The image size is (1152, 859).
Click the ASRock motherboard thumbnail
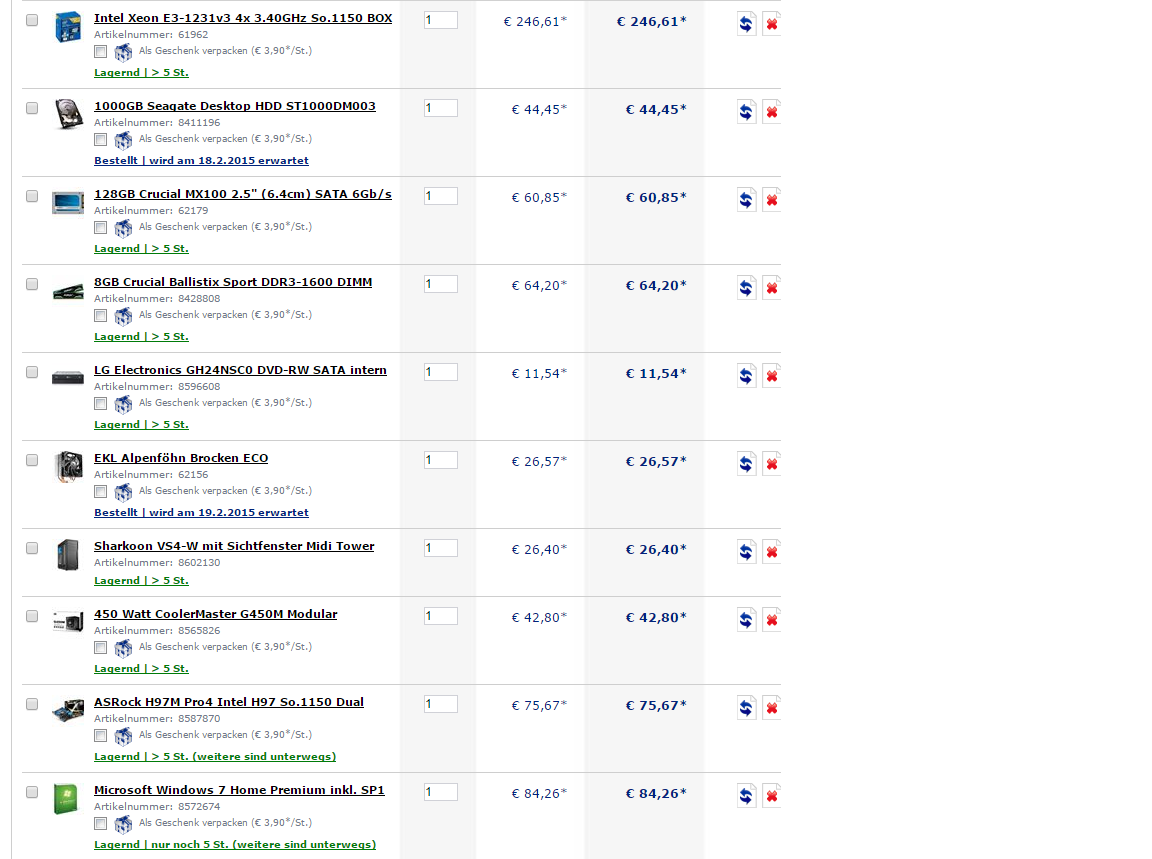(68, 711)
